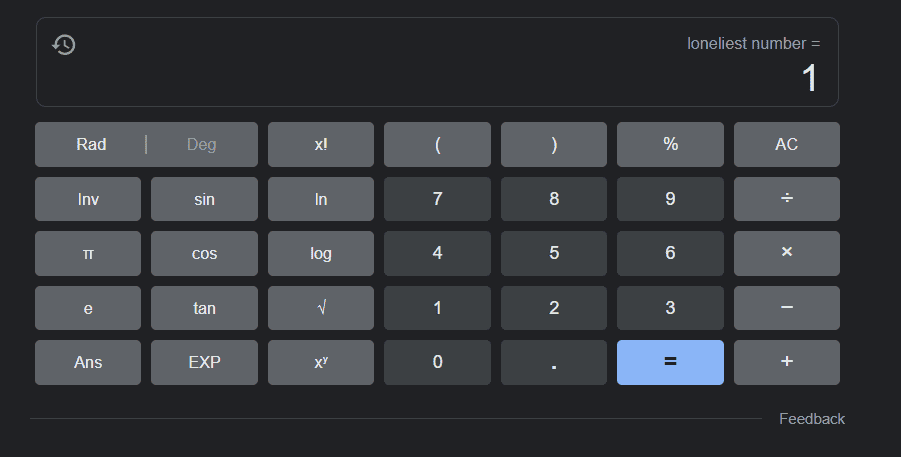Image resolution: width=901 pixels, height=457 pixels.
Task: Open the Feedback link
Action: pos(811,419)
